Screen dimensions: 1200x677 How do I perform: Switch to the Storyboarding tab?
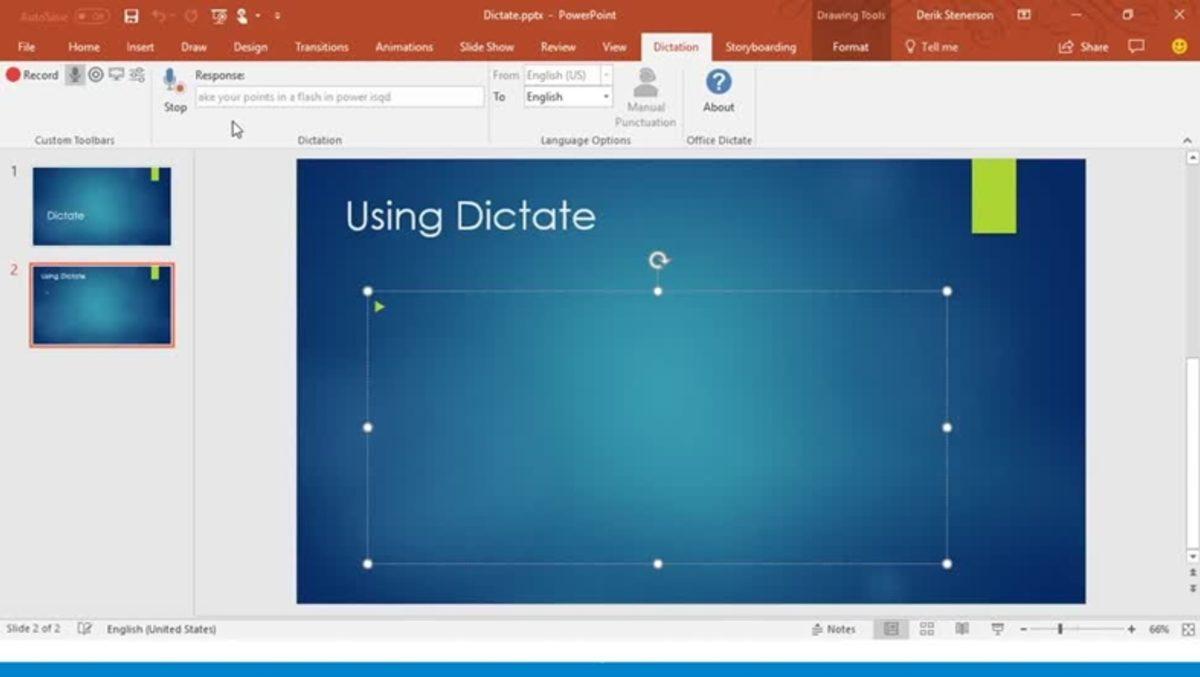click(x=763, y=46)
